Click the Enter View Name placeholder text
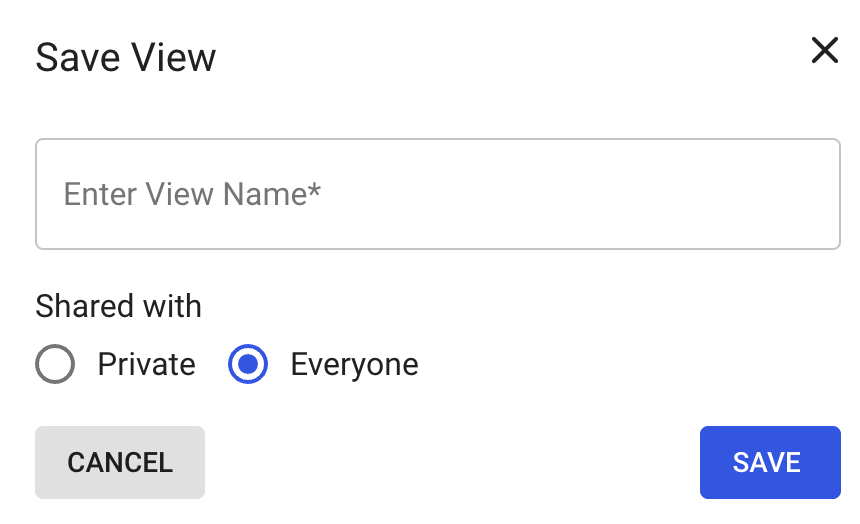860x524 pixels. point(192,194)
